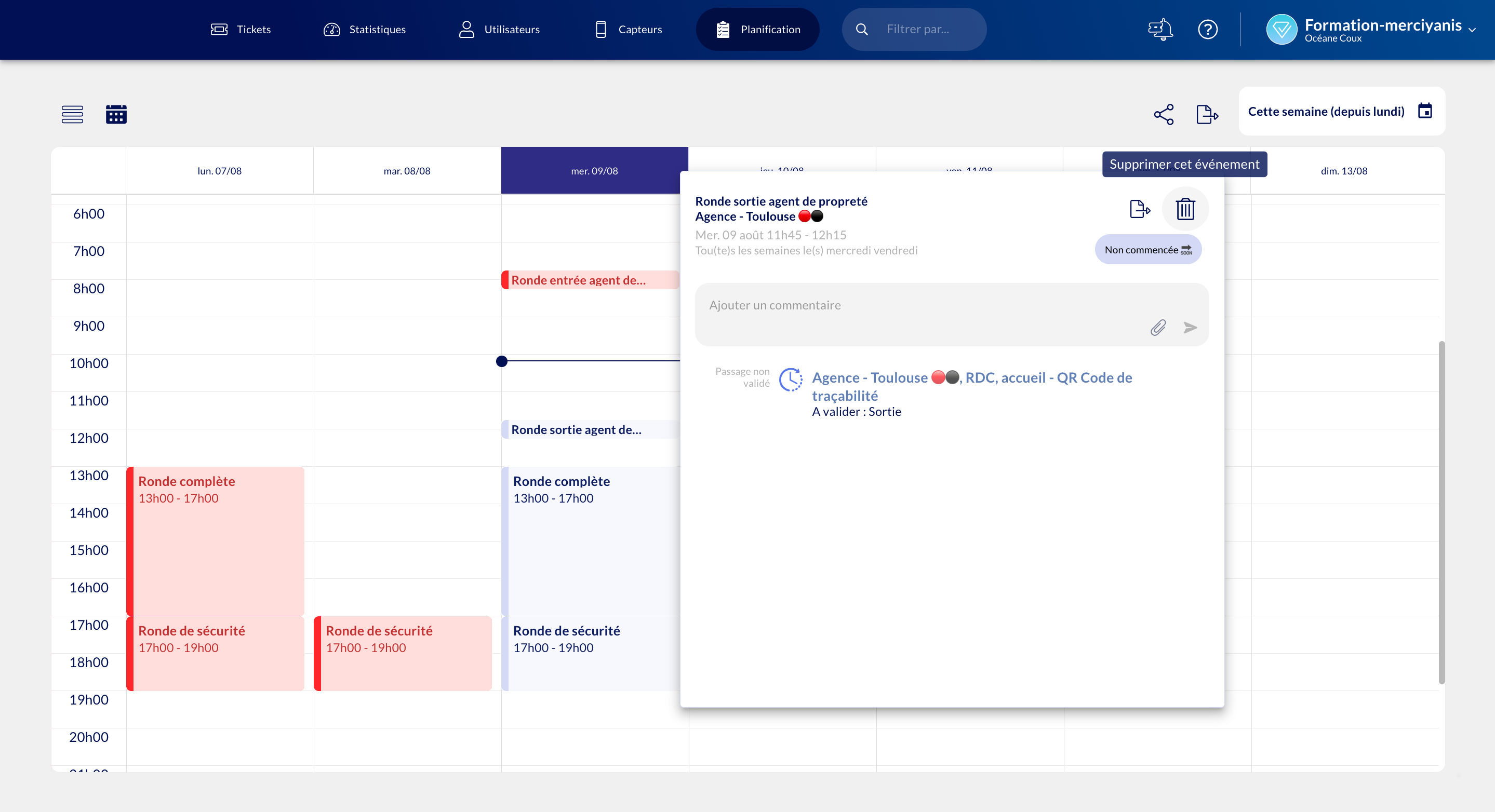The image size is (1495, 812).
Task: Switch to calendar grid view icon
Action: click(116, 114)
